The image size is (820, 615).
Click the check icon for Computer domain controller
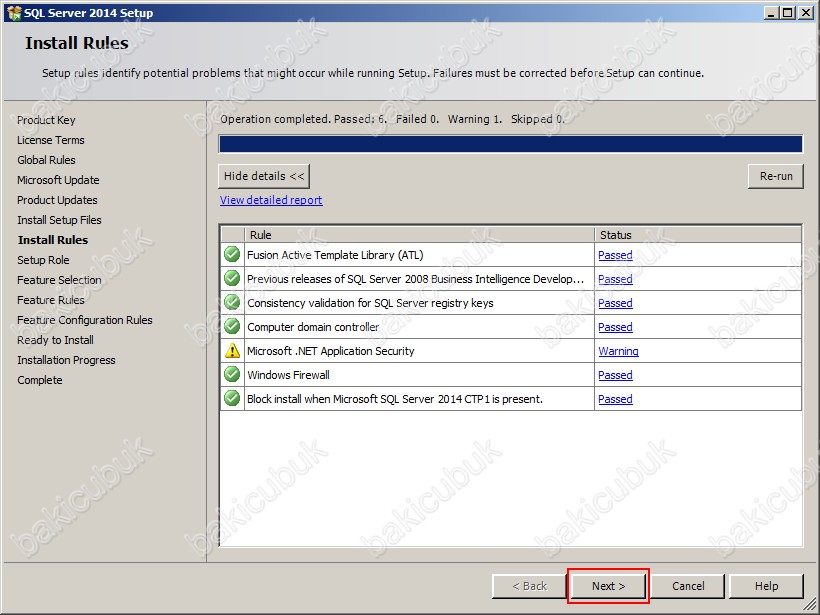click(x=232, y=327)
